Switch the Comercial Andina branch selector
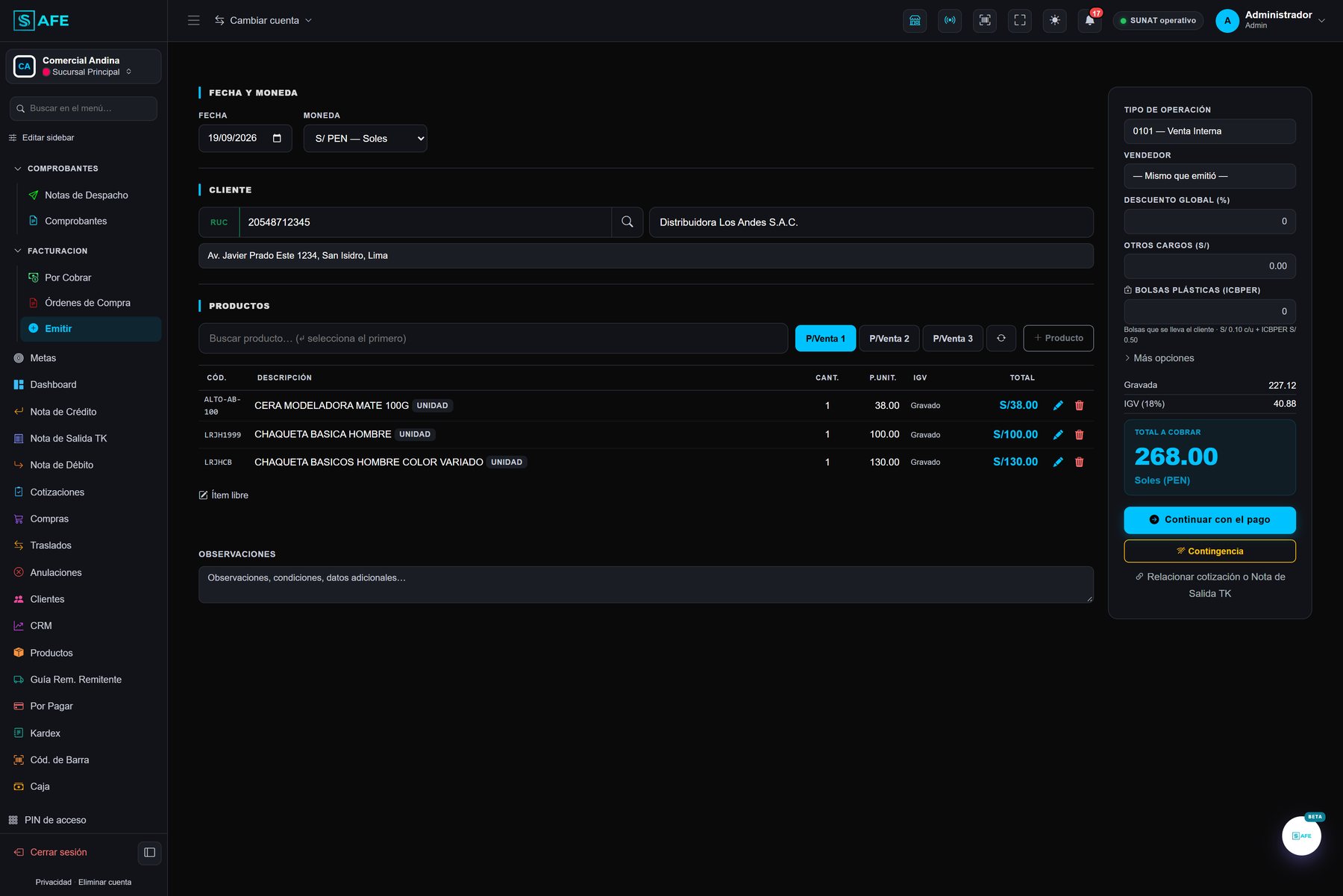The image size is (1343, 896). (84, 66)
